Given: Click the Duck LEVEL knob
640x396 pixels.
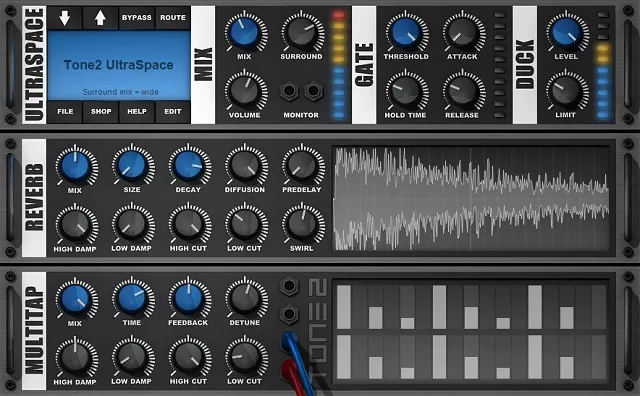Looking at the screenshot, I should pyautogui.click(x=567, y=33).
